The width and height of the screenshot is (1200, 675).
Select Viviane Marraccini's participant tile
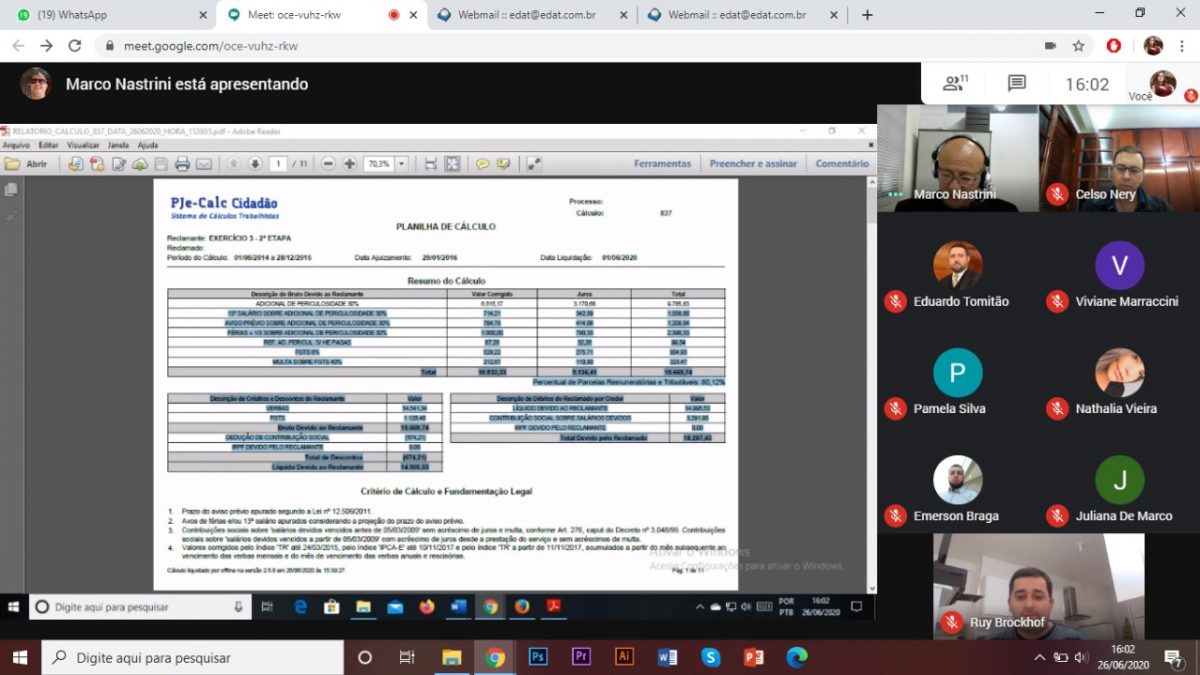[1119, 277]
